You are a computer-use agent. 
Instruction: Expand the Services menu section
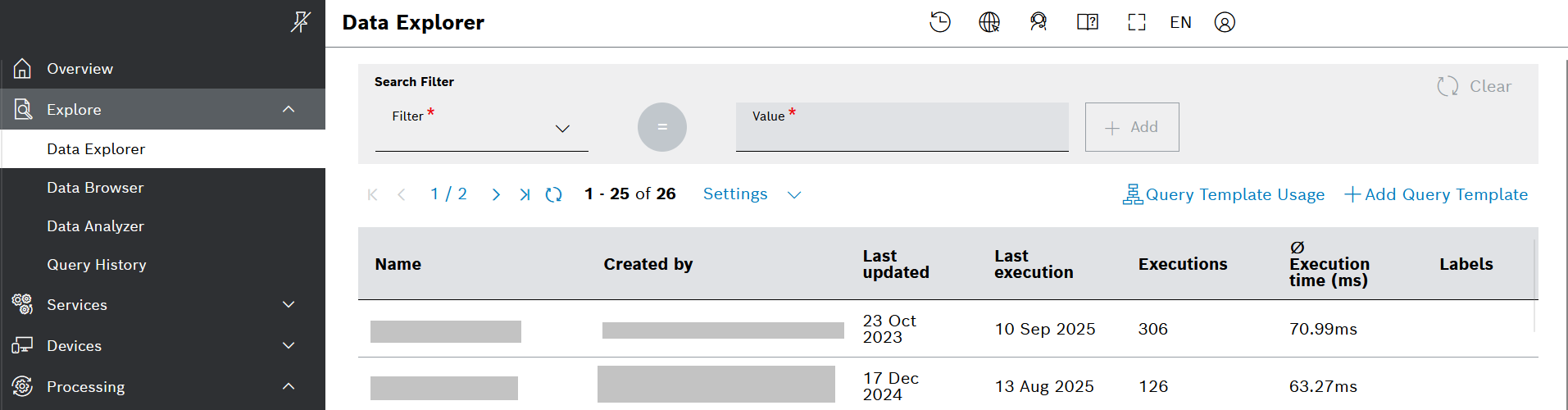tap(289, 304)
